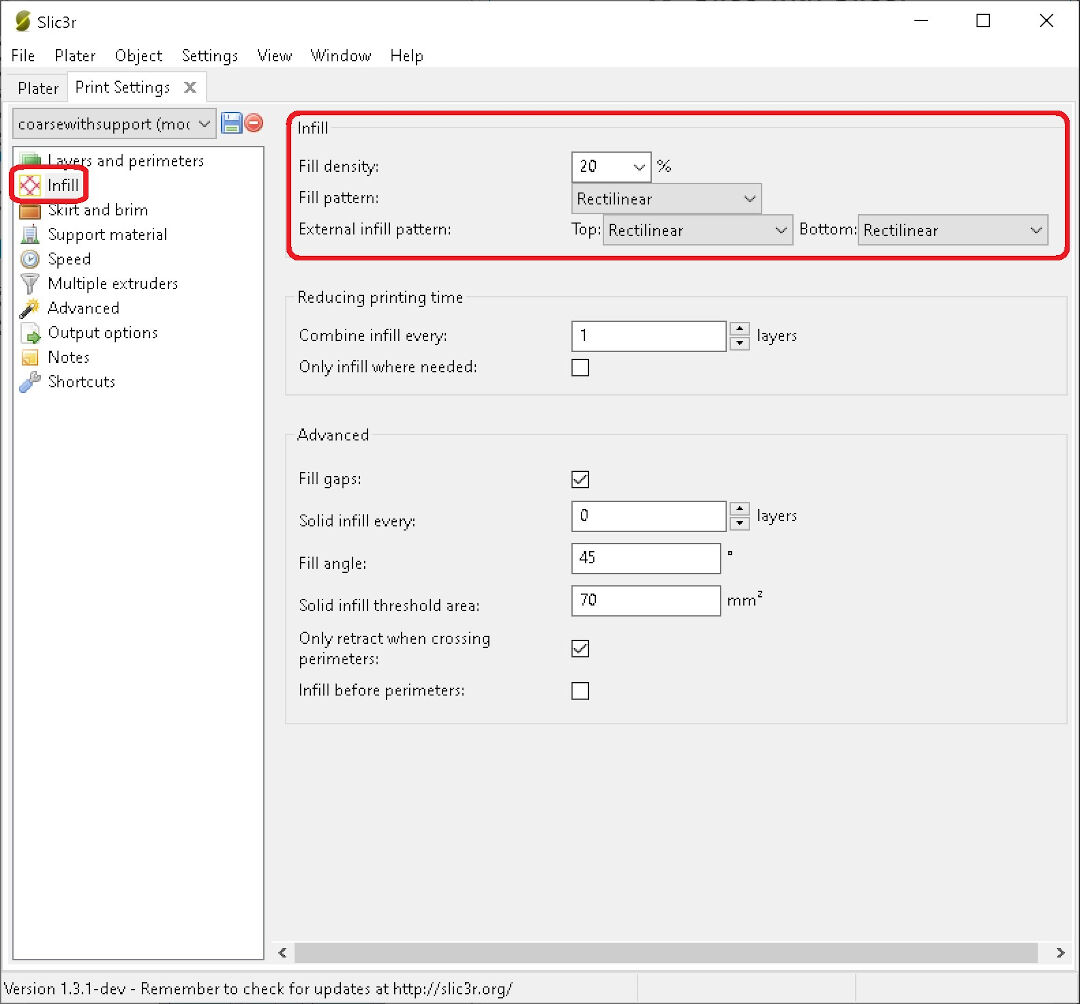Open Output options settings page

(x=103, y=333)
